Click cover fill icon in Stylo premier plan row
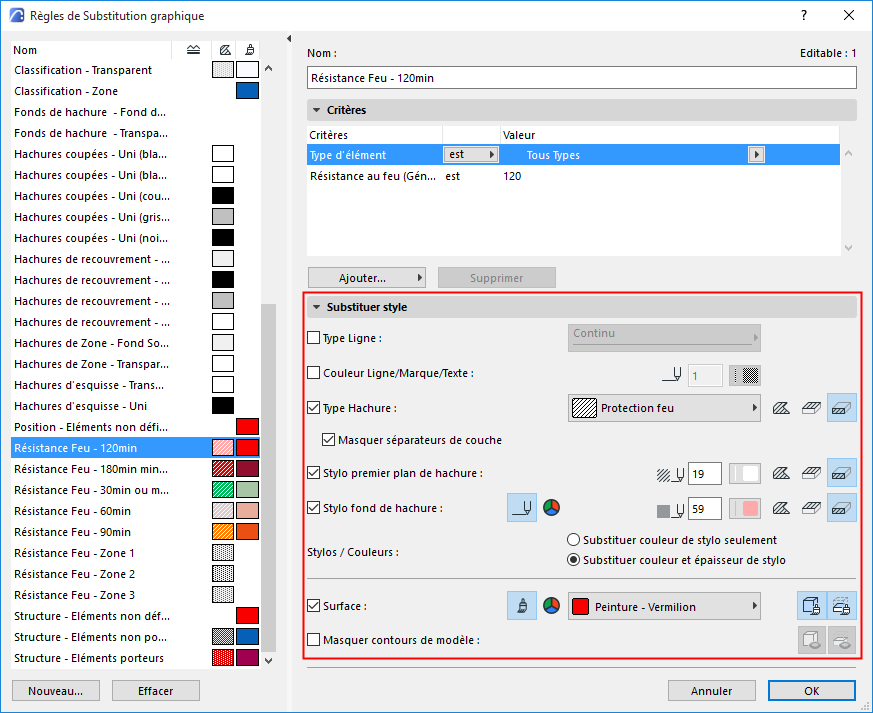Viewport: 873px width, 713px height. (x=811, y=473)
